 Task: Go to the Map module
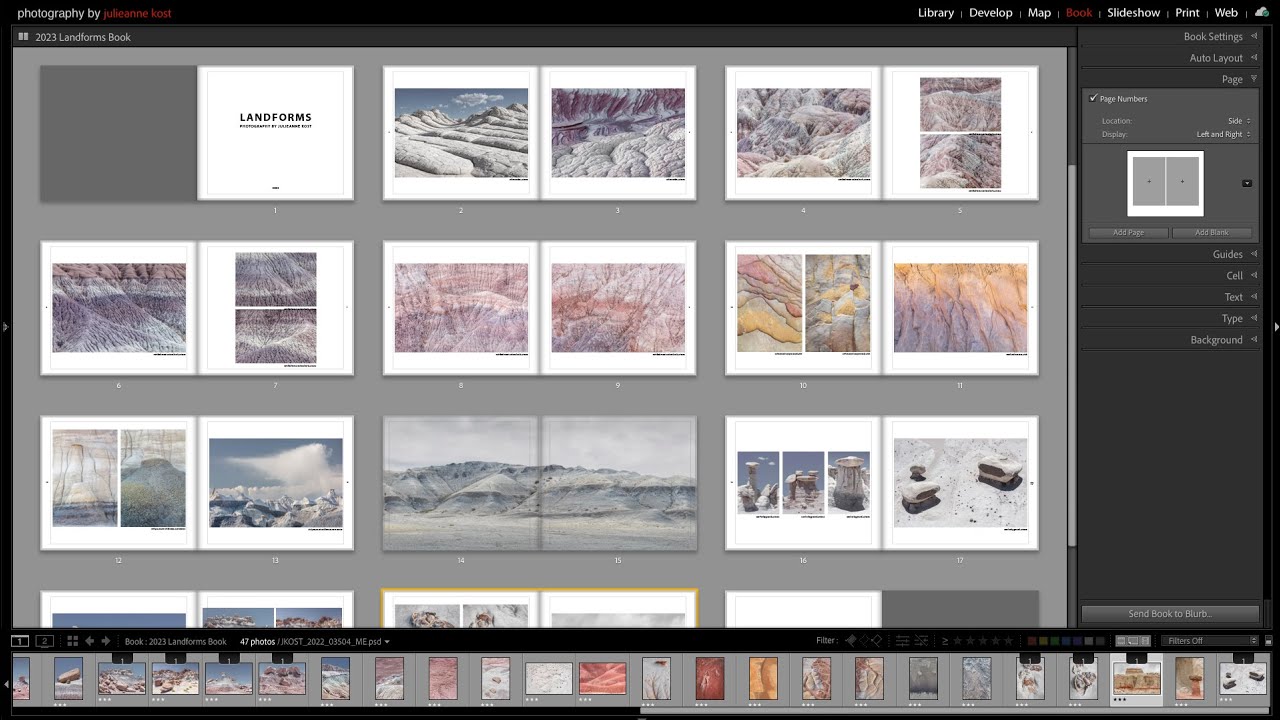coord(1039,13)
